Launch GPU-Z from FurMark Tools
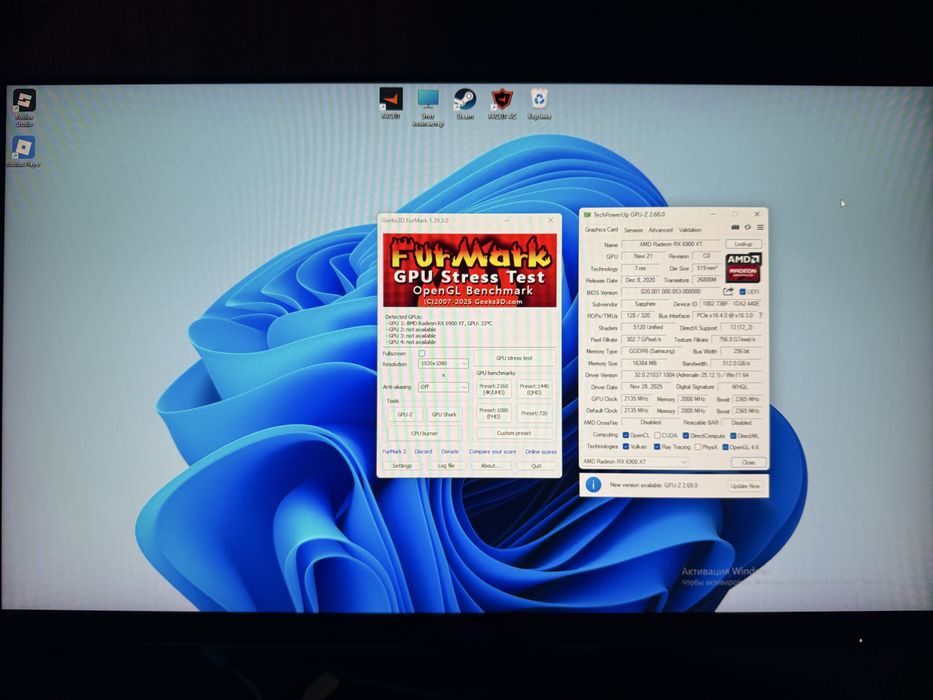The height and width of the screenshot is (700, 933). click(405, 414)
